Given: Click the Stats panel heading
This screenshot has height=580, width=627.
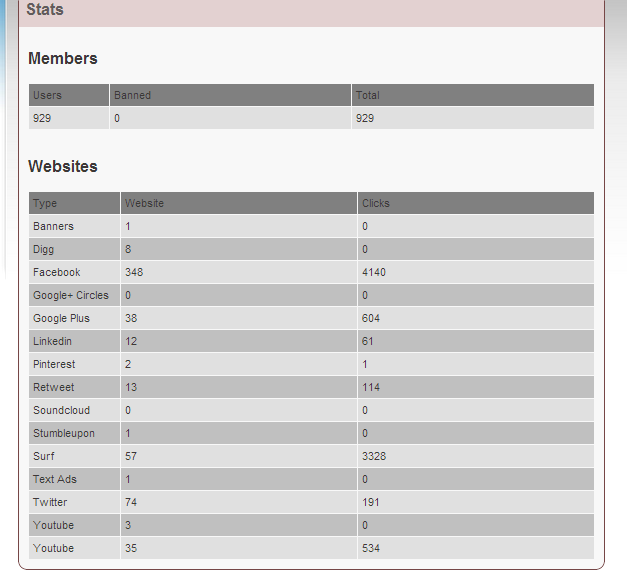Looking at the screenshot, I should pos(45,9).
